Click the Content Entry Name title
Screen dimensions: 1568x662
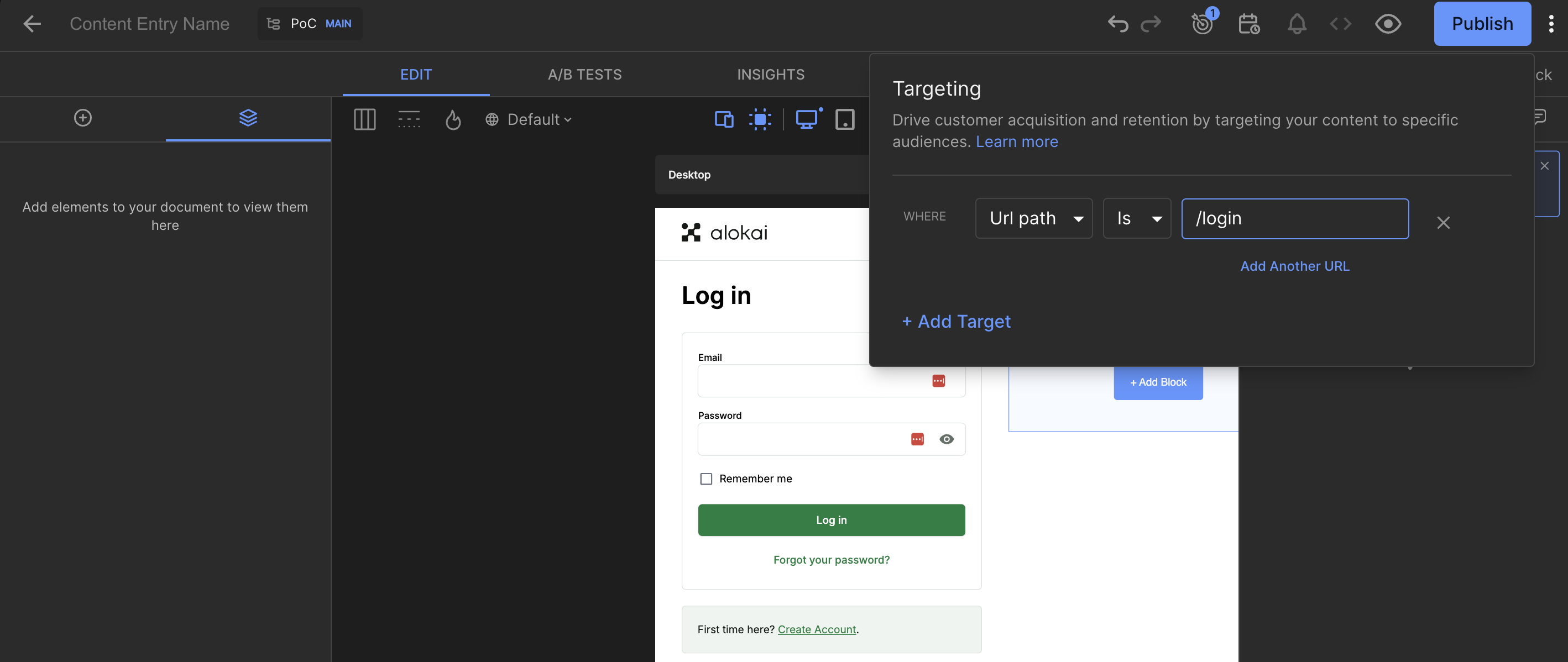pyautogui.click(x=149, y=24)
